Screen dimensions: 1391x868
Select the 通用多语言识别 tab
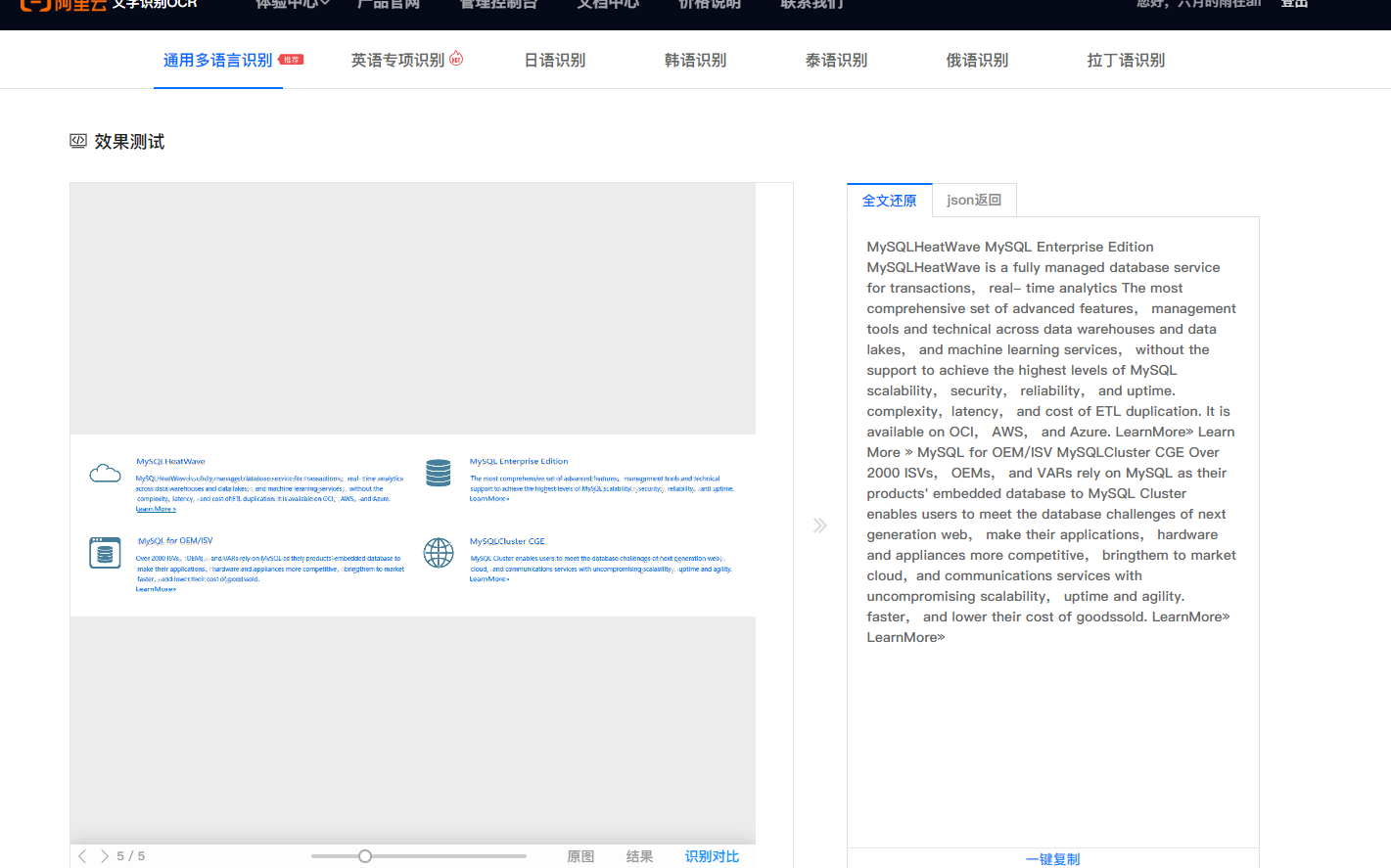(217, 61)
